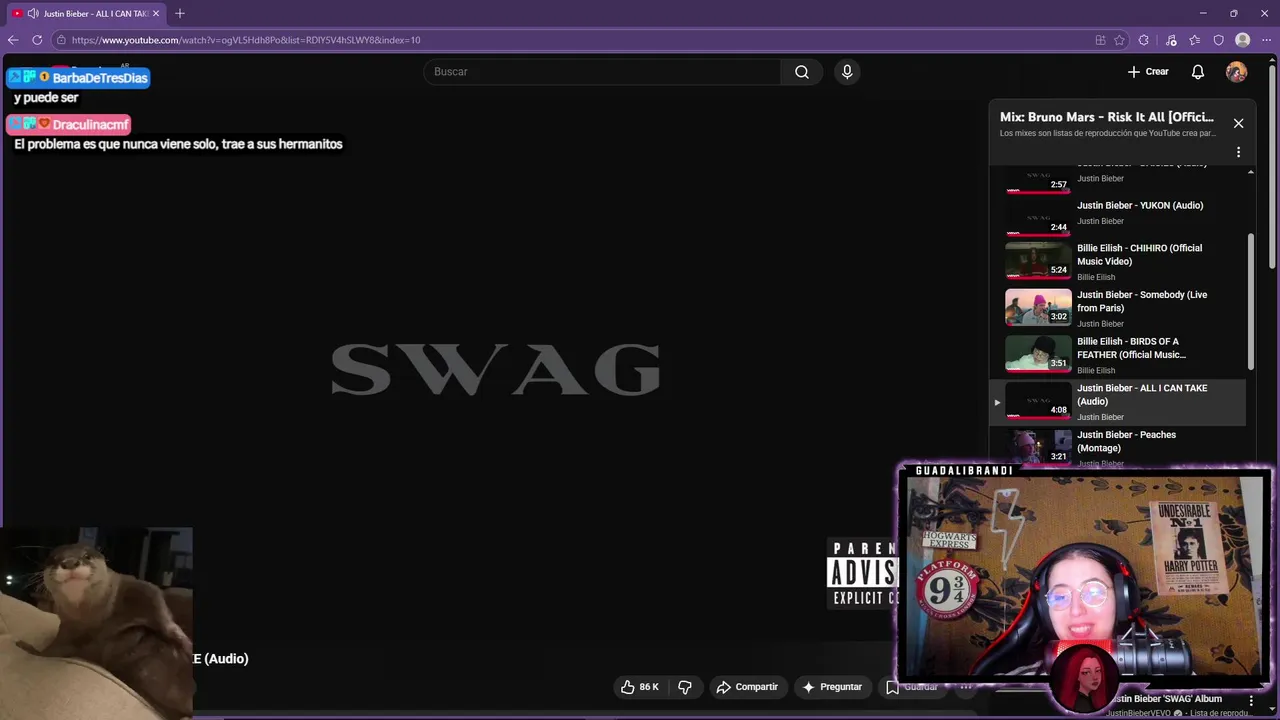Screen dimensions: 1280x720
Task: Reload the page
Action: click(x=37, y=40)
